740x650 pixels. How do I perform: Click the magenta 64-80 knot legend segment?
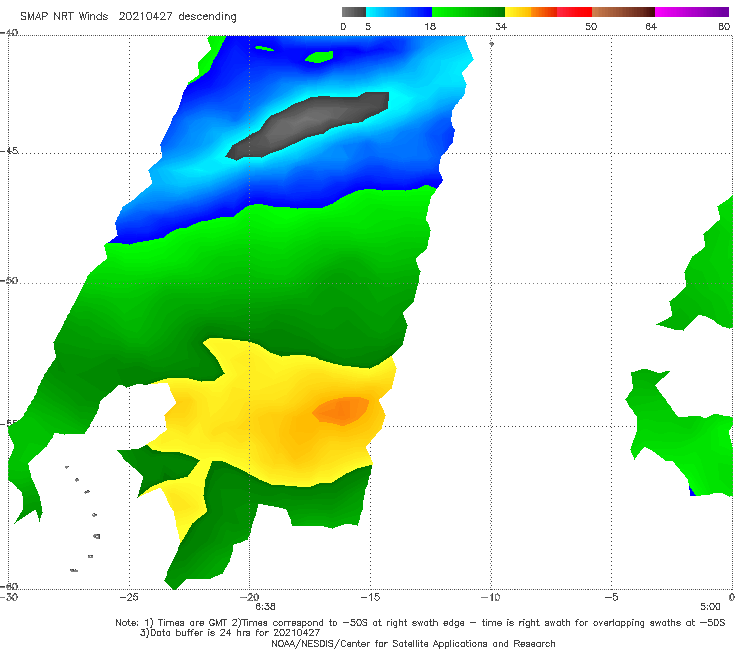click(x=692, y=12)
